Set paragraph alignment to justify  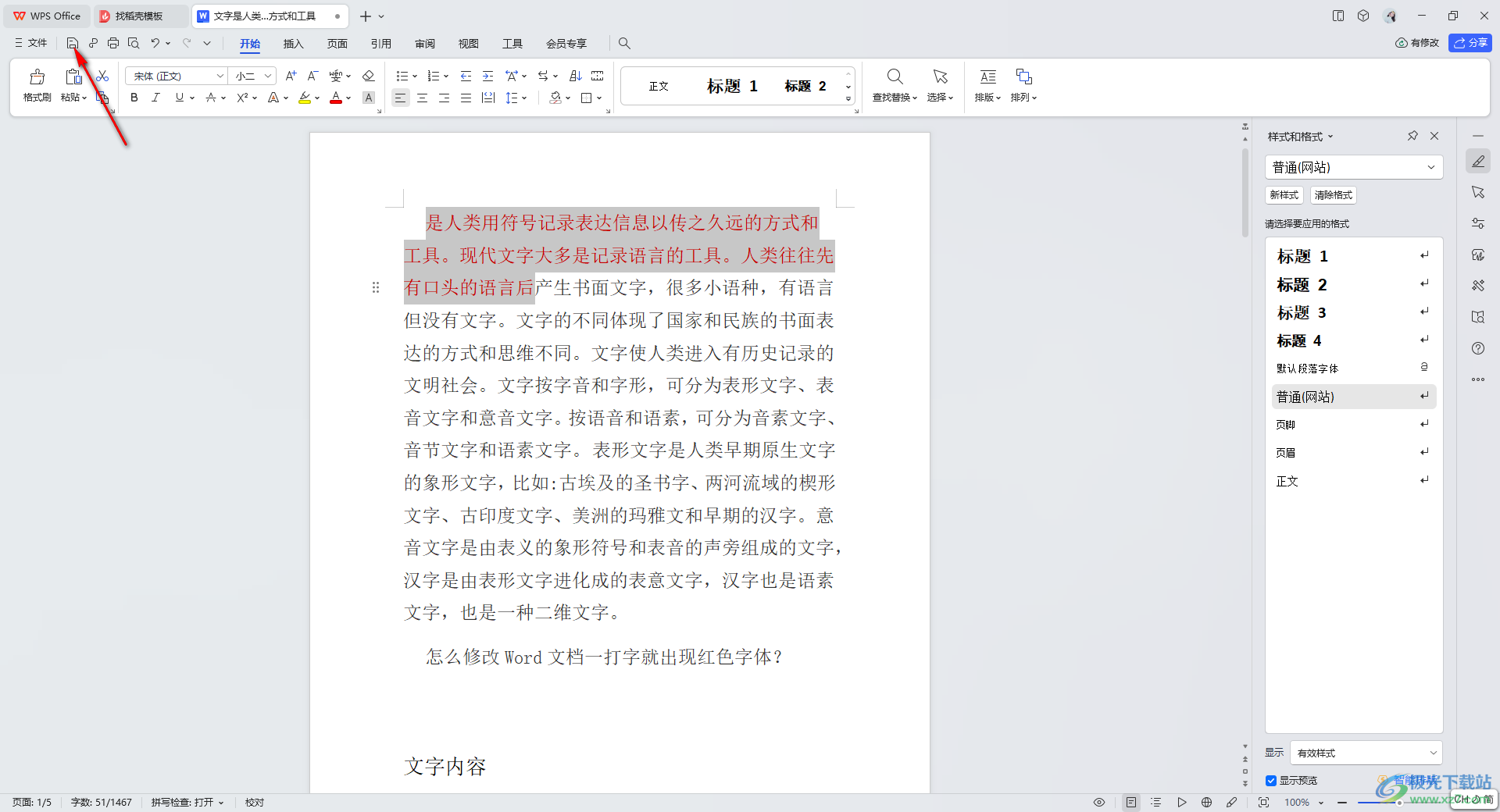[466, 98]
